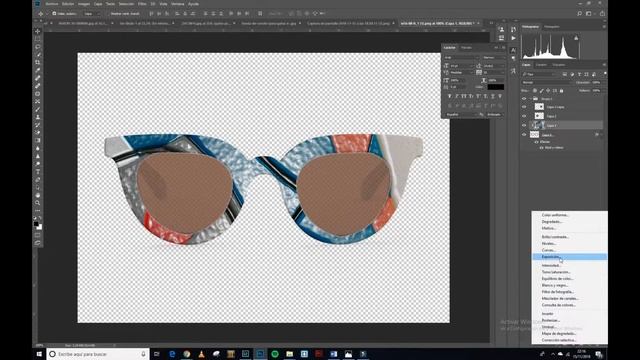
Task: Click the pixel layer filter icon
Action: pyautogui.click(x=564, y=74)
